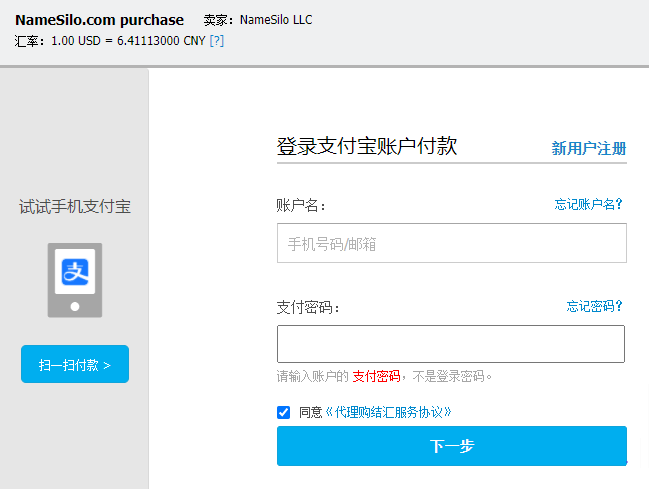The image size is (649, 489).
Task: Open the 《代理购结汇服务协议》 agreement link
Action: tap(388, 412)
